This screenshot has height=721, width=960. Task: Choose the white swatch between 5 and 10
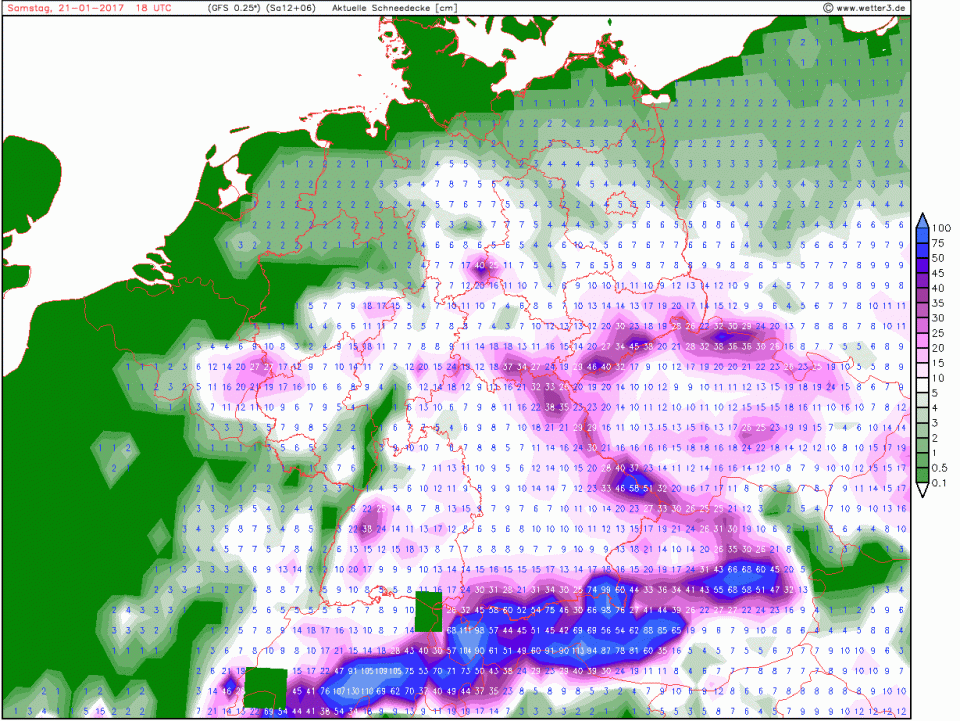(x=924, y=385)
